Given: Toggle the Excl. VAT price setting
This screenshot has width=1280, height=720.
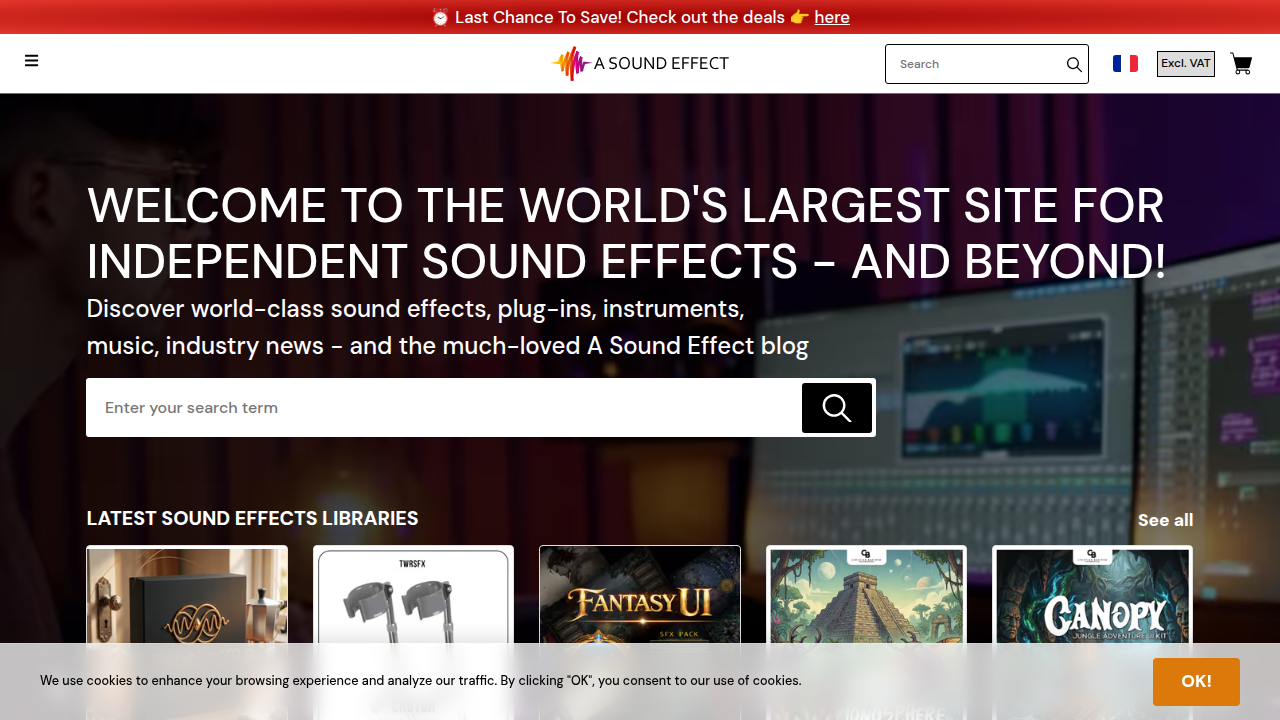Looking at the screenshot, I should [x=1186, y=63].
